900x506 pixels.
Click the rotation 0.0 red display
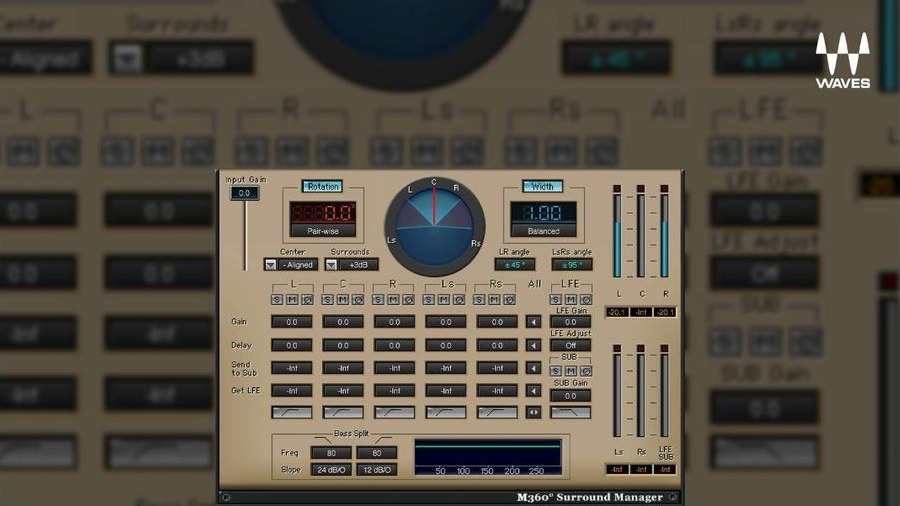tap(323, 213)
